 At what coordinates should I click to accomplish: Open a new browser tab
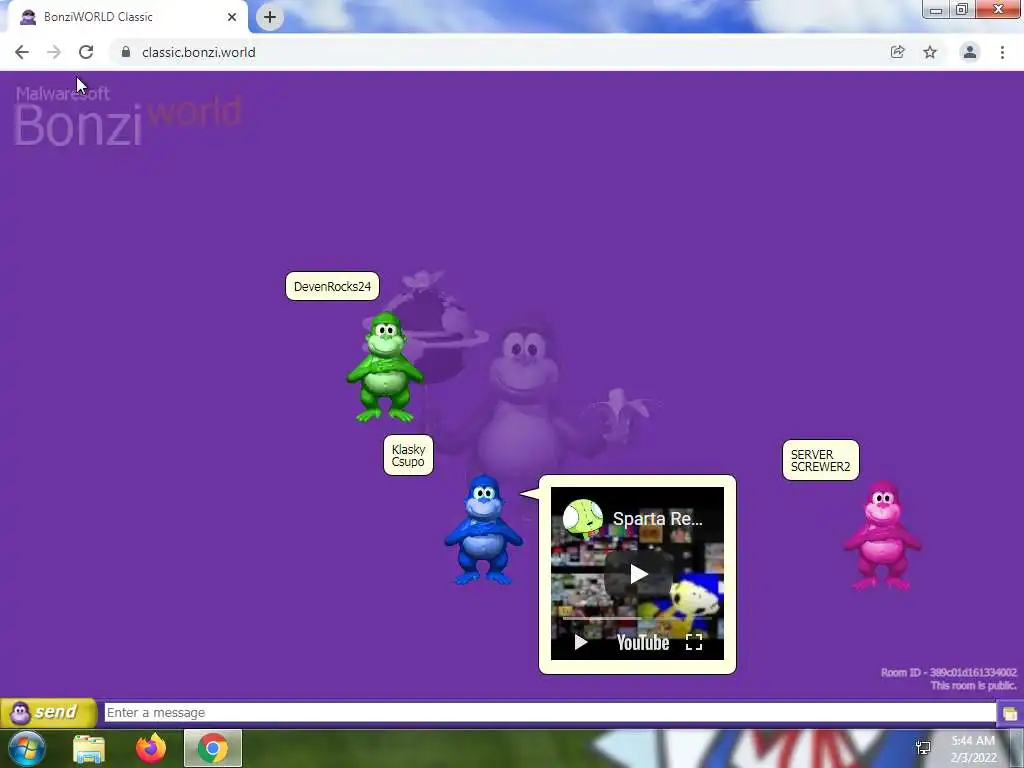click(270, 17)
